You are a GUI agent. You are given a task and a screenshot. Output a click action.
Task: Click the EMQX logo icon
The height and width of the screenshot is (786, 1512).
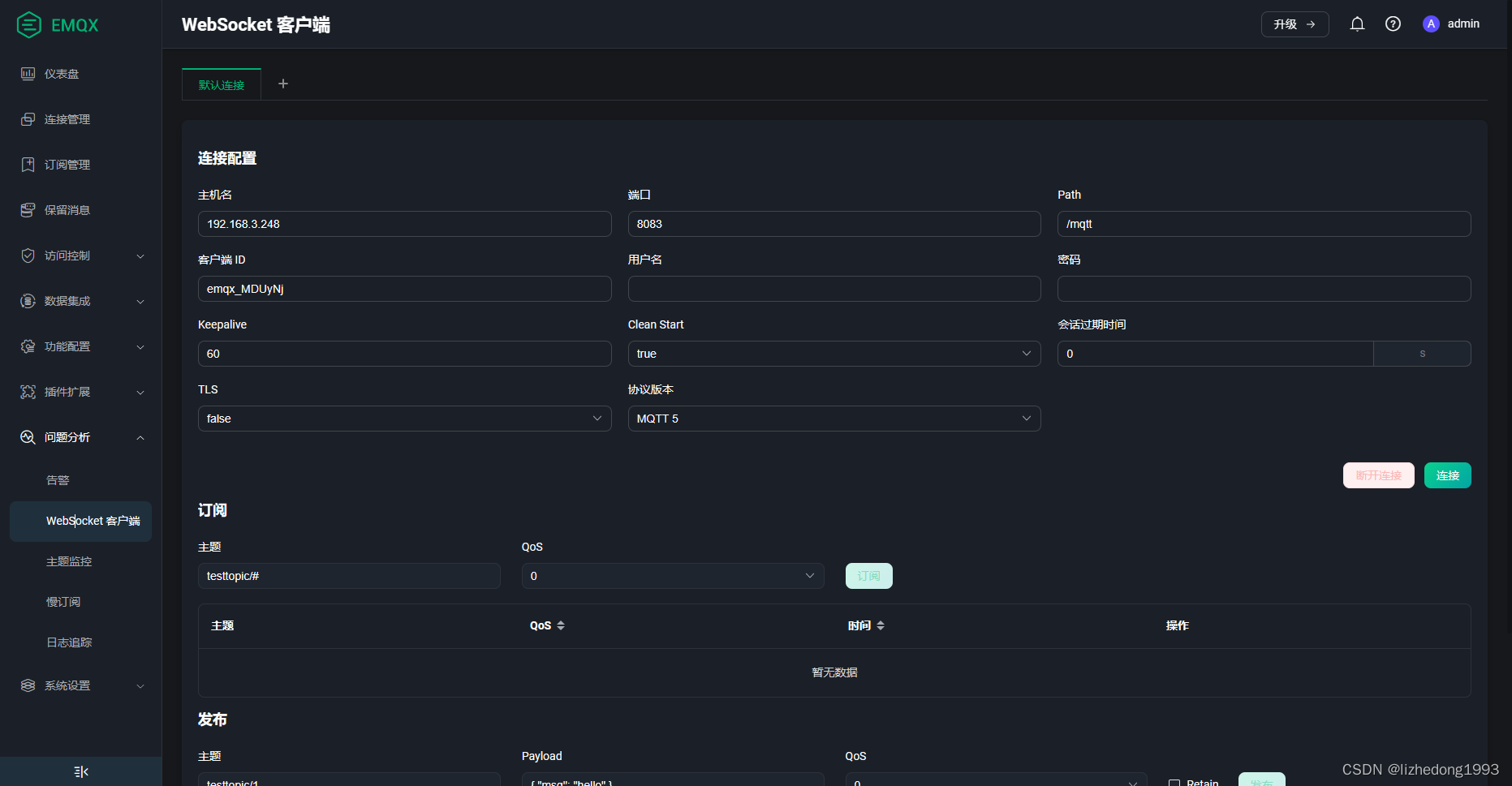(x=28, y=25)
